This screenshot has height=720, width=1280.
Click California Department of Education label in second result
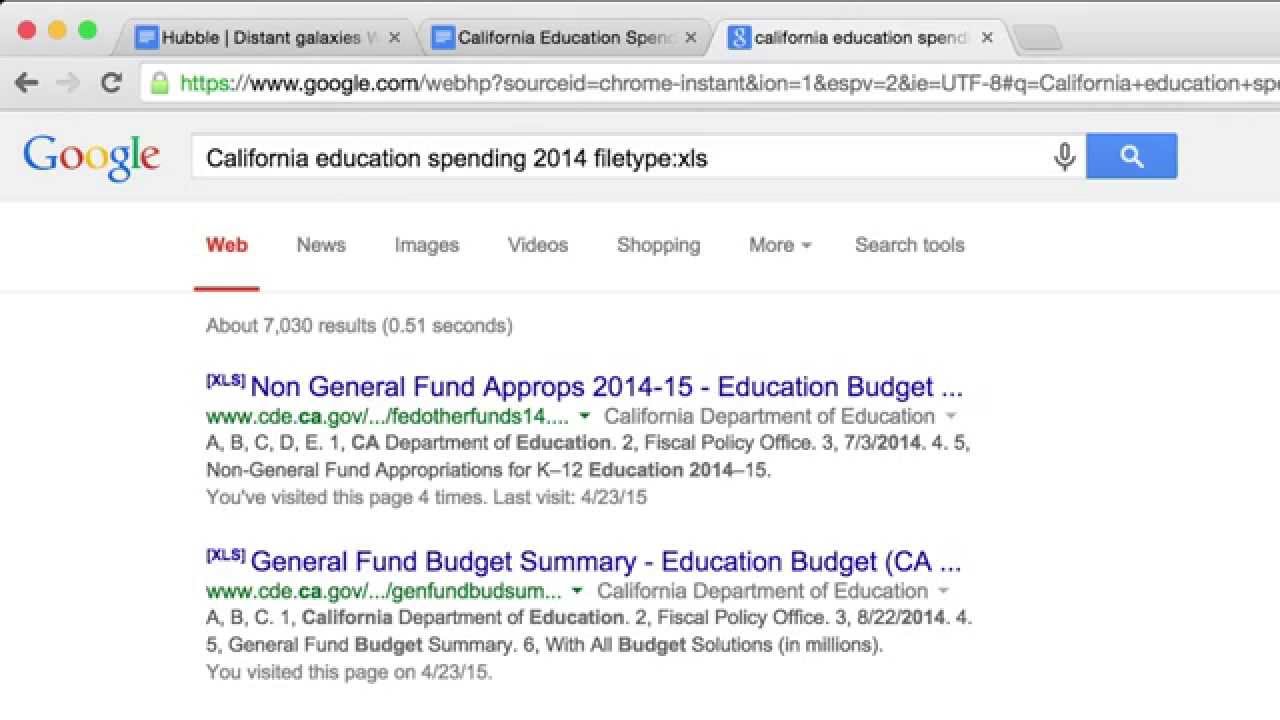click(x=763, y=590)
